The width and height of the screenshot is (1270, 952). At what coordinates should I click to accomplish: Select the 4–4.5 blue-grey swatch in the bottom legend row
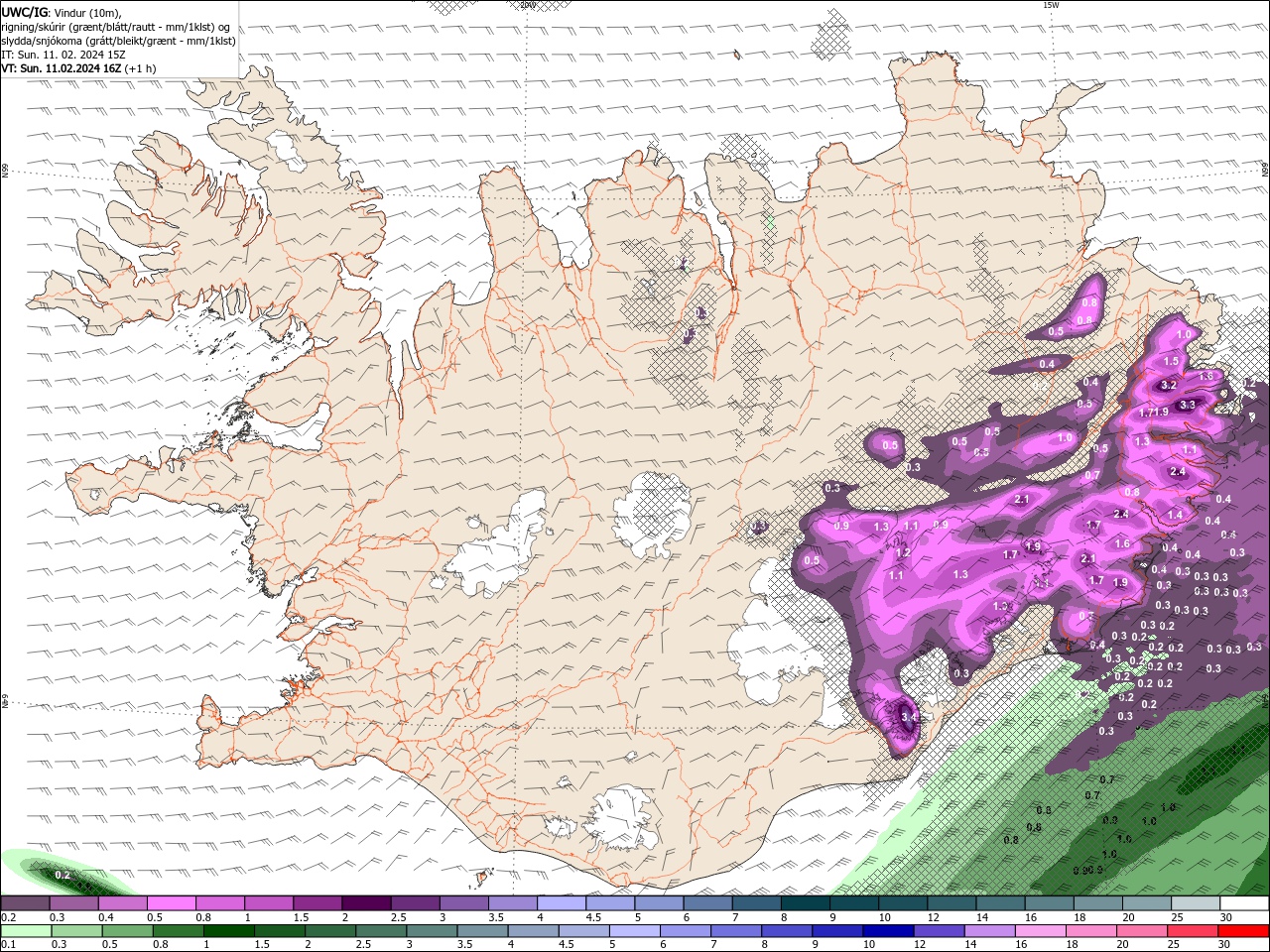click(x=533, y=931)
